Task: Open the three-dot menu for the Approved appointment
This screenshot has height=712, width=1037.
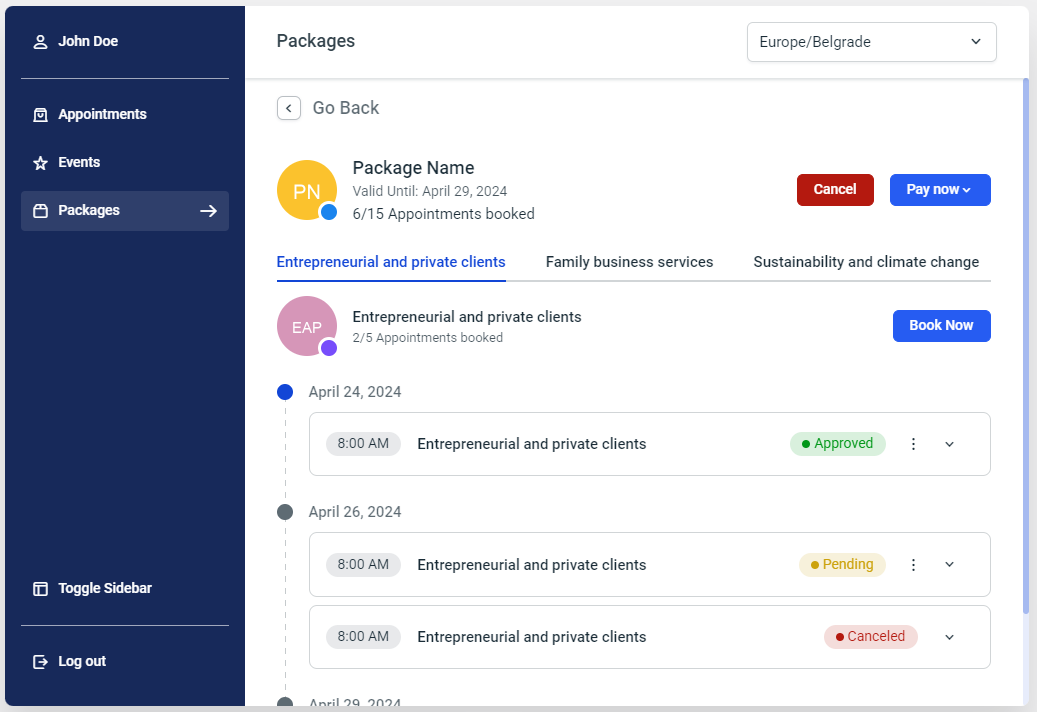Action: click(x=913, y=444)
